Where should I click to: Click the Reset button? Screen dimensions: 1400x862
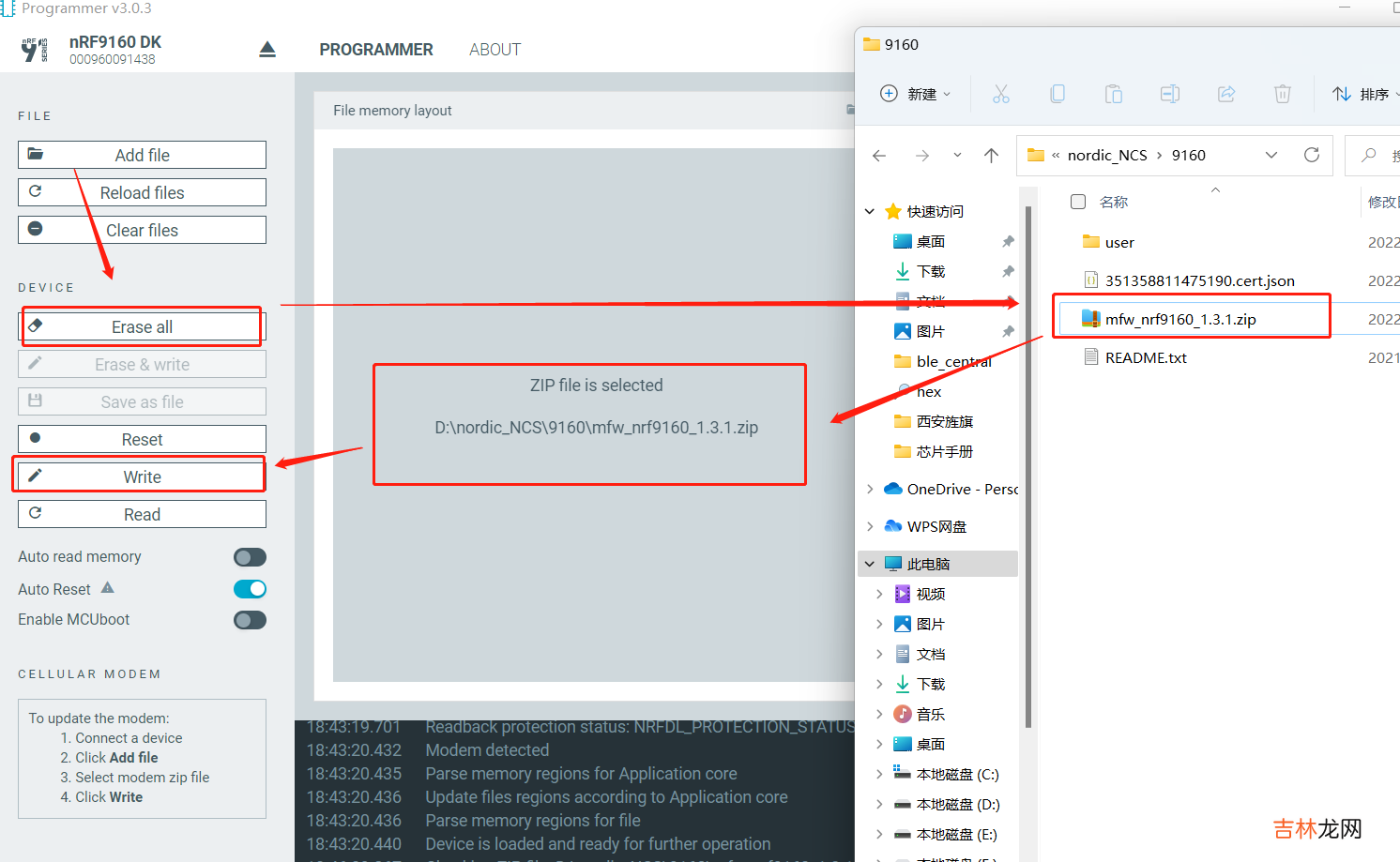click(x=142, y=439)
